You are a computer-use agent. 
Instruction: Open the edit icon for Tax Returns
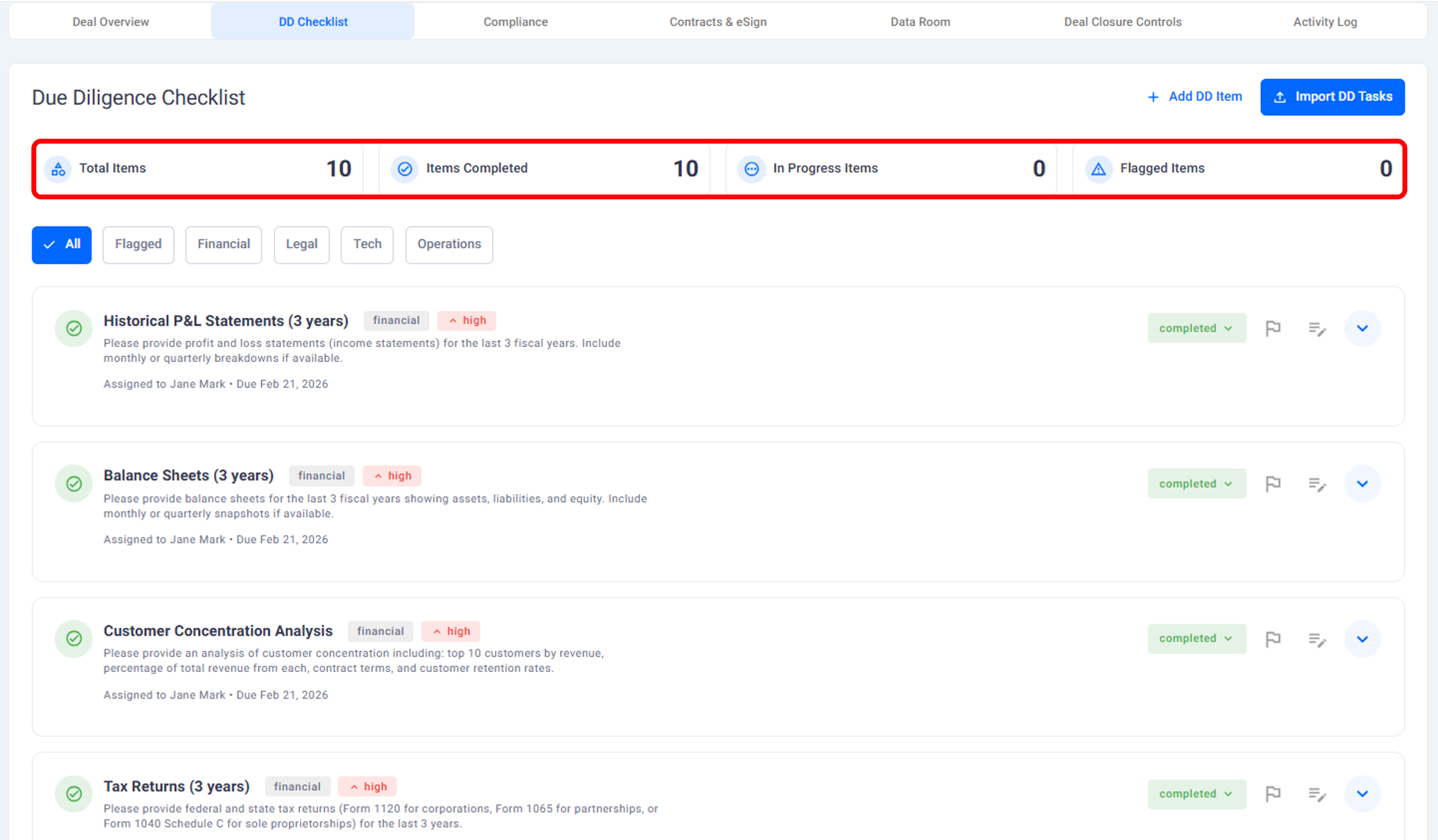[1317, 794]
